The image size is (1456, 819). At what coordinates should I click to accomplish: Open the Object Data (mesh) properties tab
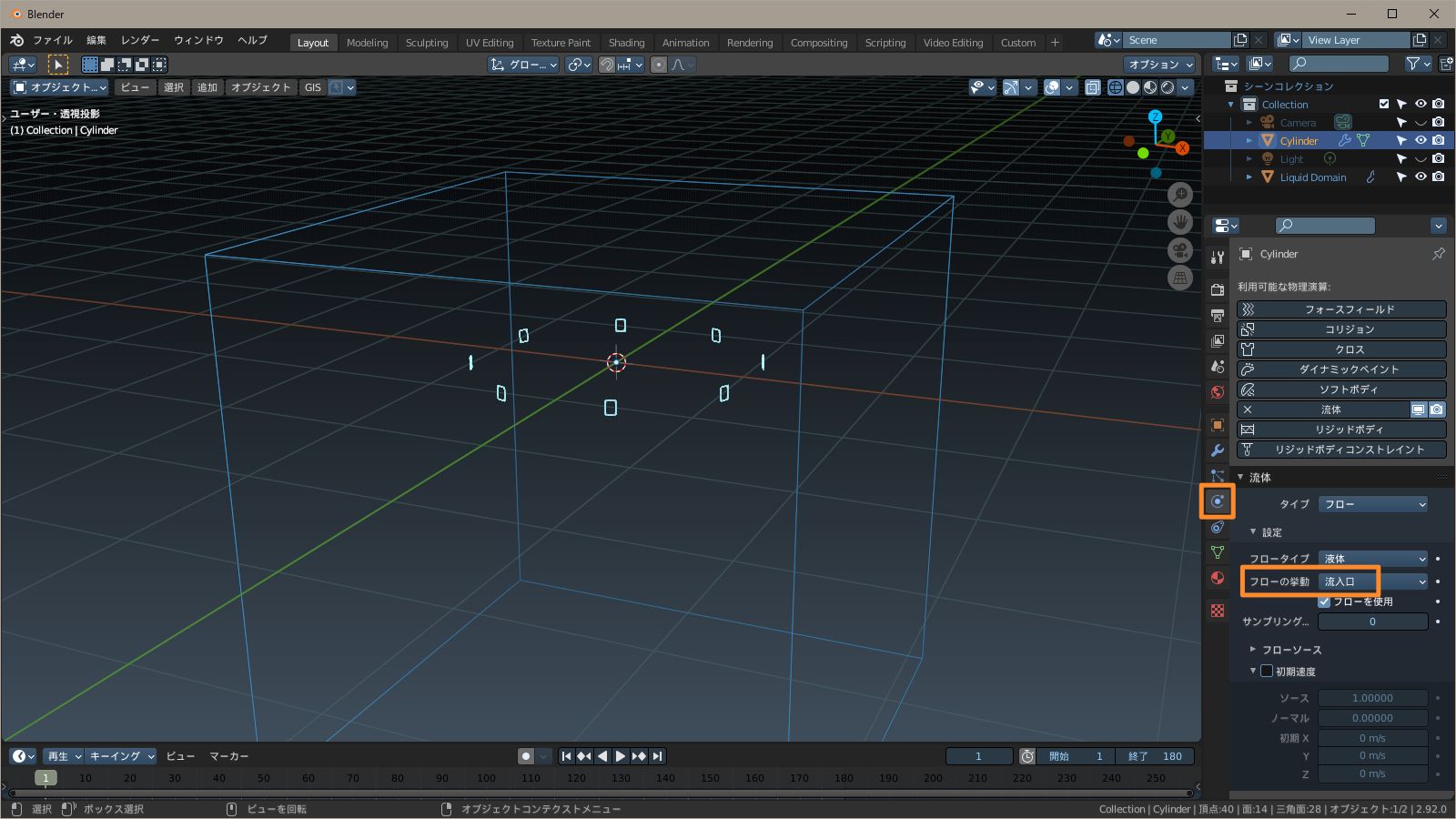coord(1218,552)
